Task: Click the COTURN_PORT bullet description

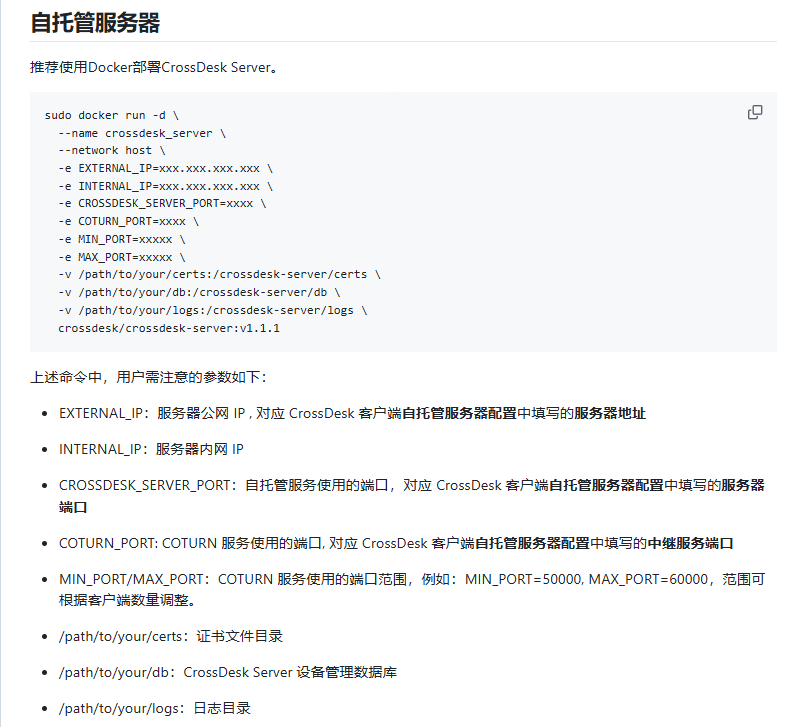Action: coord(396,544)
